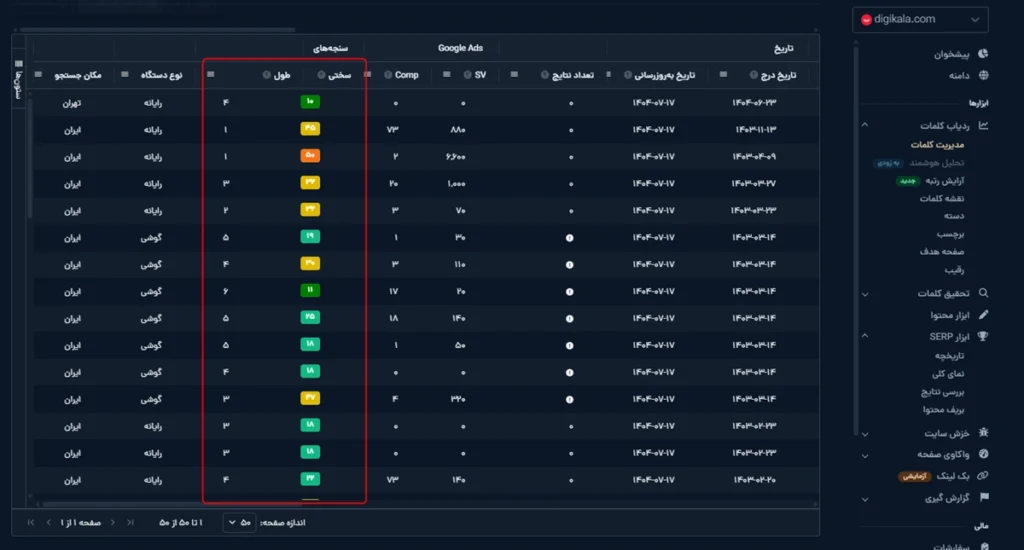Open رقیب sidebar item
Screen dimensions: 1024x550
tap(954, 270)
